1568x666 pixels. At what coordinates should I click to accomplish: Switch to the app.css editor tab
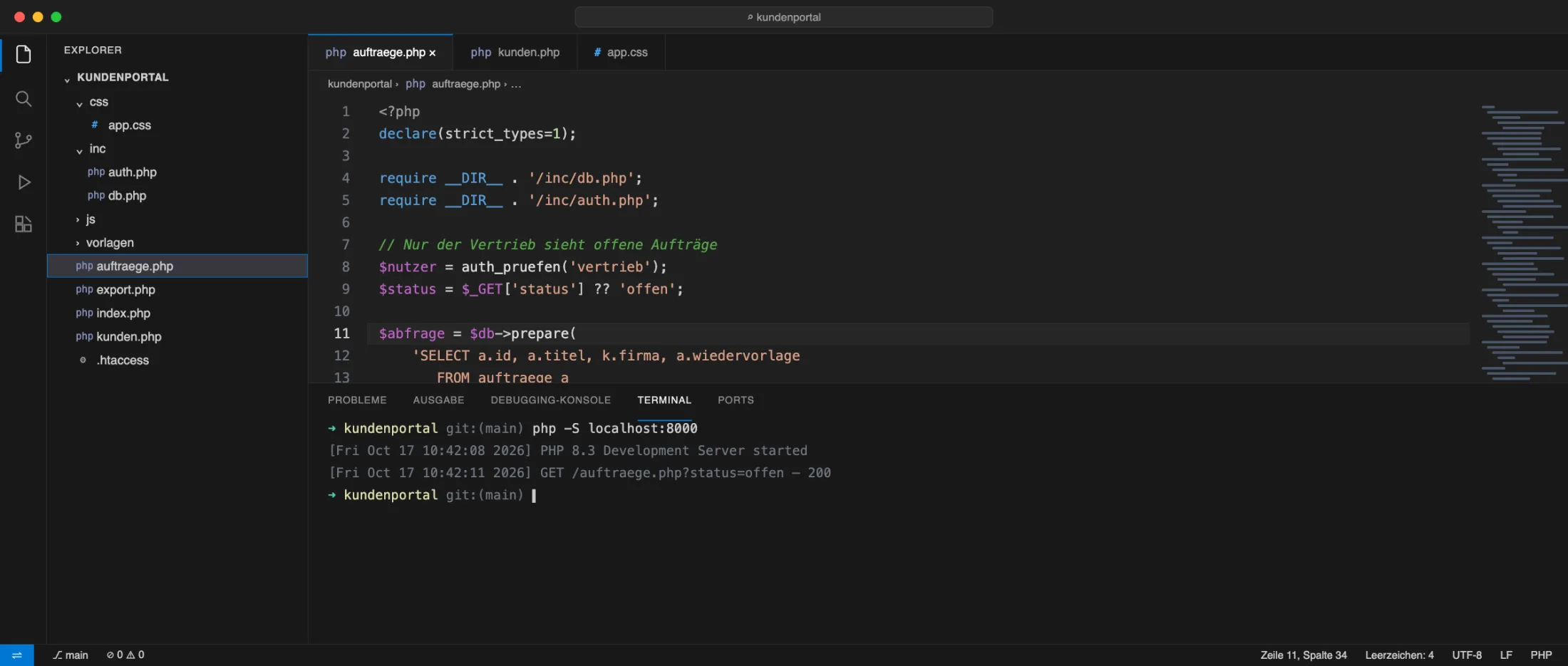[x=621, y=52]
